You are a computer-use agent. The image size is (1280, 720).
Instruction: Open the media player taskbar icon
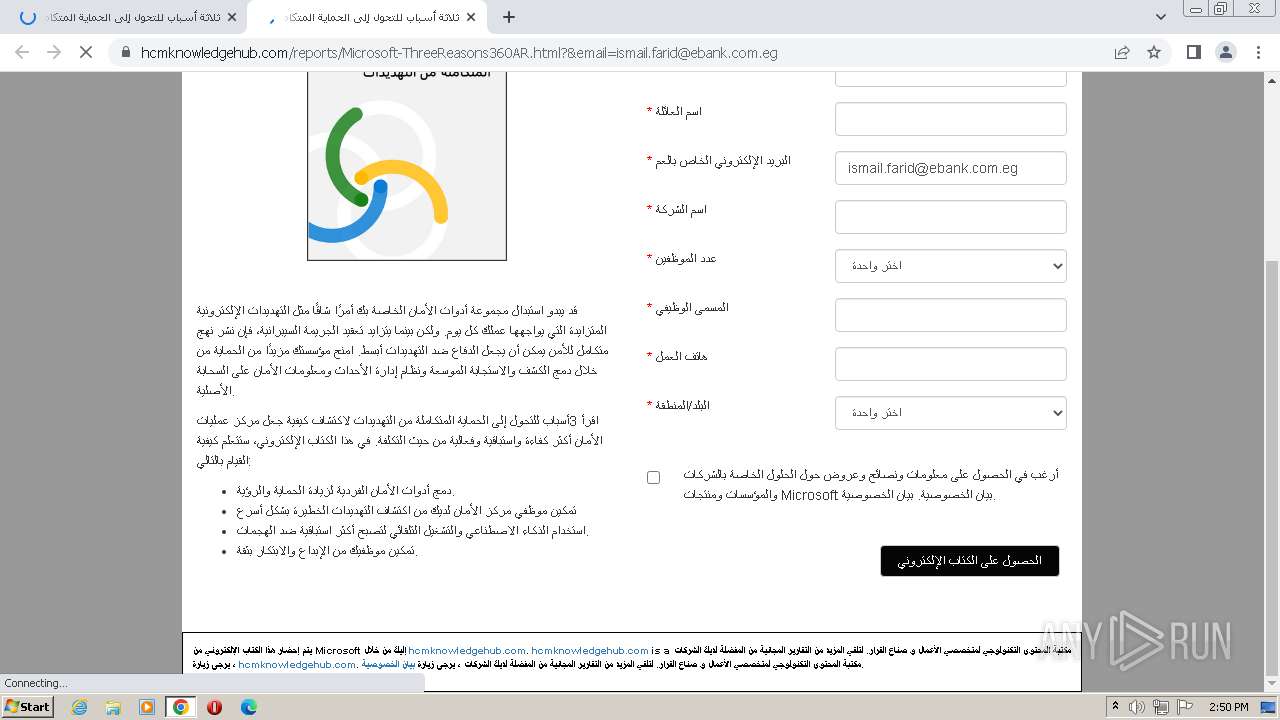[147, 707]
